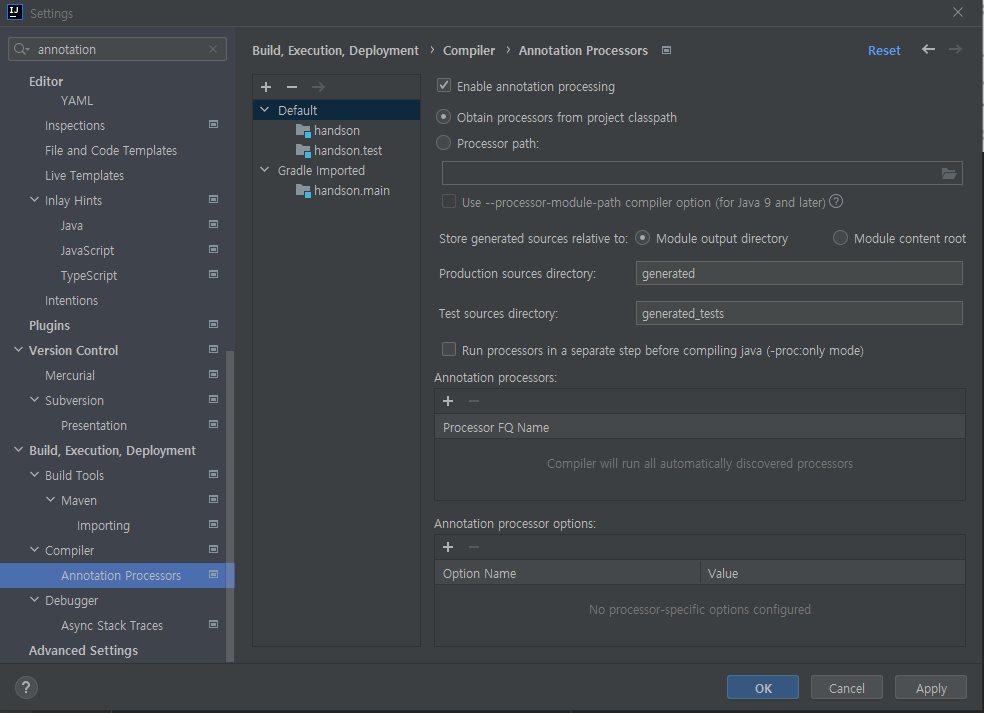Clear the search field with X icon
The height and width of the screenshot is (713, 984).
[213, 49]
